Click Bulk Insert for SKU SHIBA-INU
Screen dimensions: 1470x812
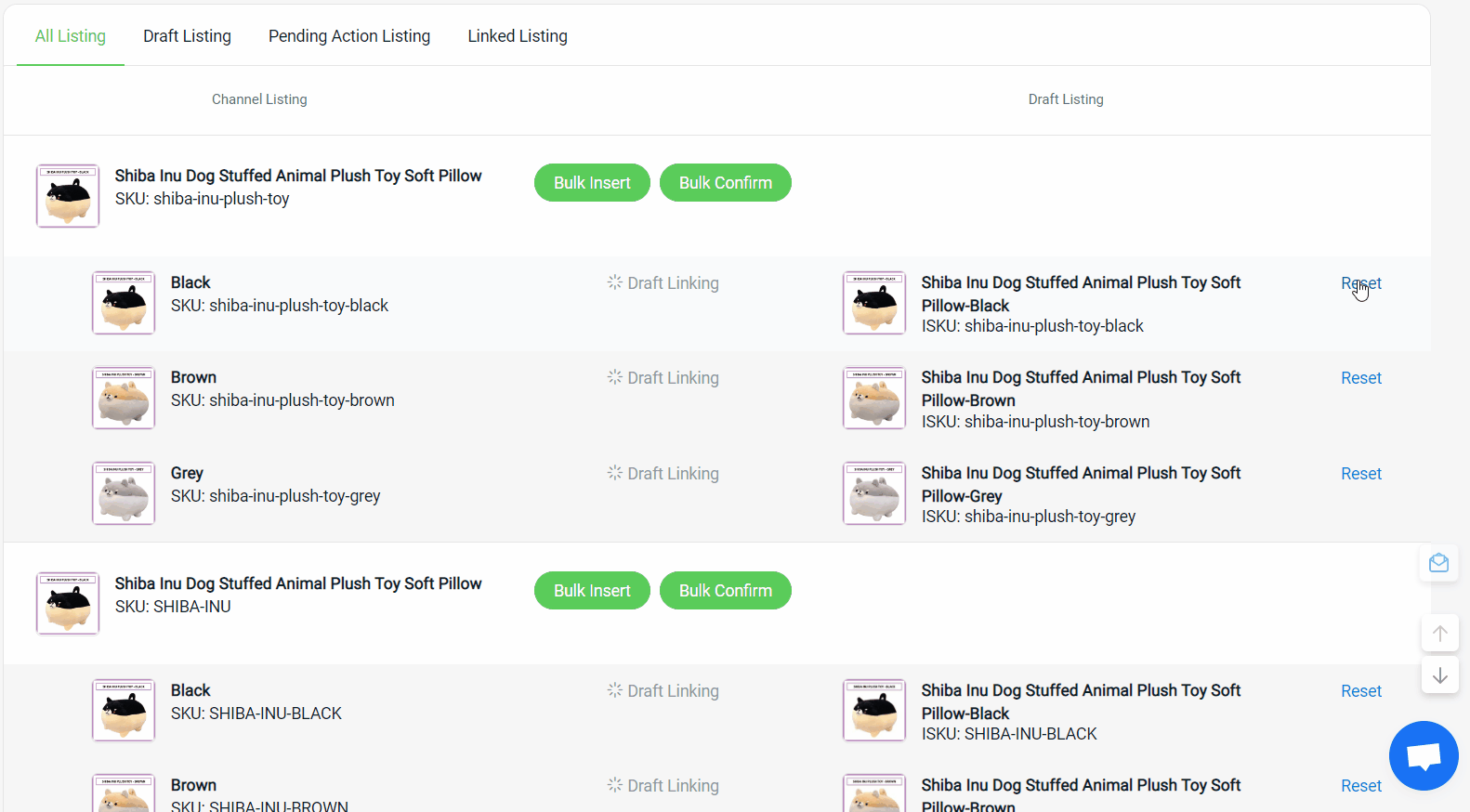592,591
